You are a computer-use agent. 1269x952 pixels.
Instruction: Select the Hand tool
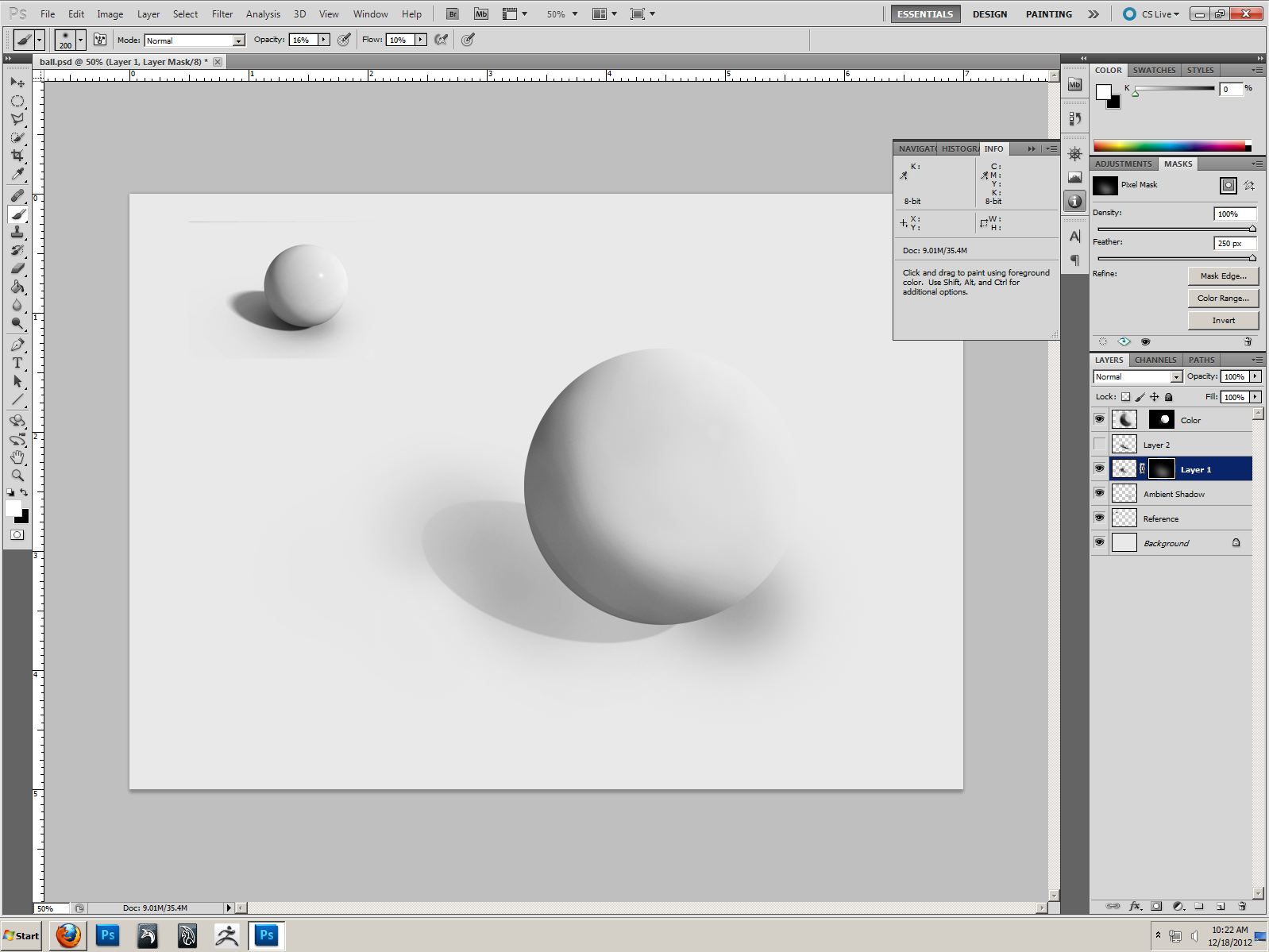tap(17, 457)
